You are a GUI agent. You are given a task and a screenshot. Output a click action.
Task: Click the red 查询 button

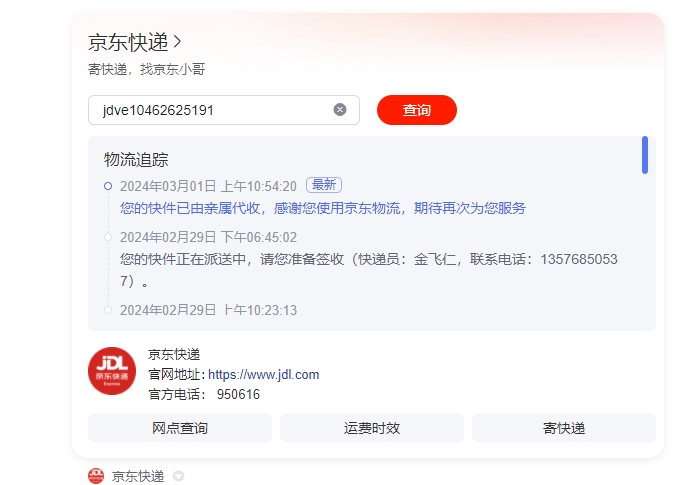tap(416, 110)
